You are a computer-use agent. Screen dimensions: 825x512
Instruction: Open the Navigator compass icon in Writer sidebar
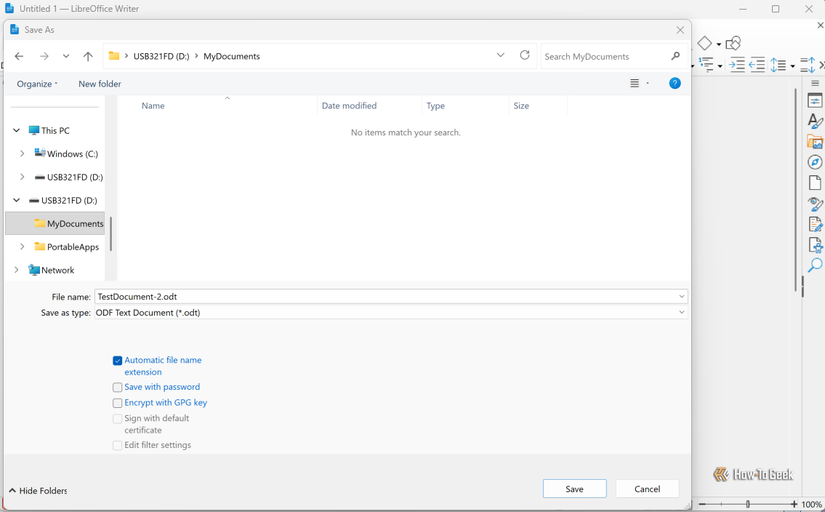coord(814,162)
